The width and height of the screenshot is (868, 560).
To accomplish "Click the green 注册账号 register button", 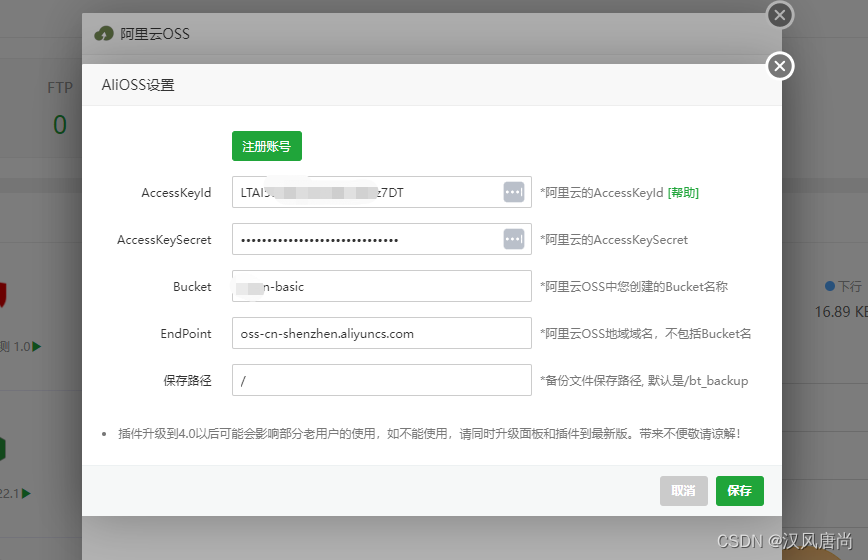I will pos(267,146).
